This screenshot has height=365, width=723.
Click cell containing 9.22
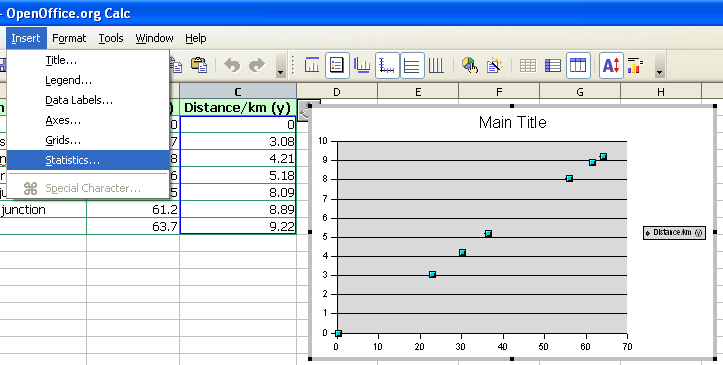tap(238, 226)
